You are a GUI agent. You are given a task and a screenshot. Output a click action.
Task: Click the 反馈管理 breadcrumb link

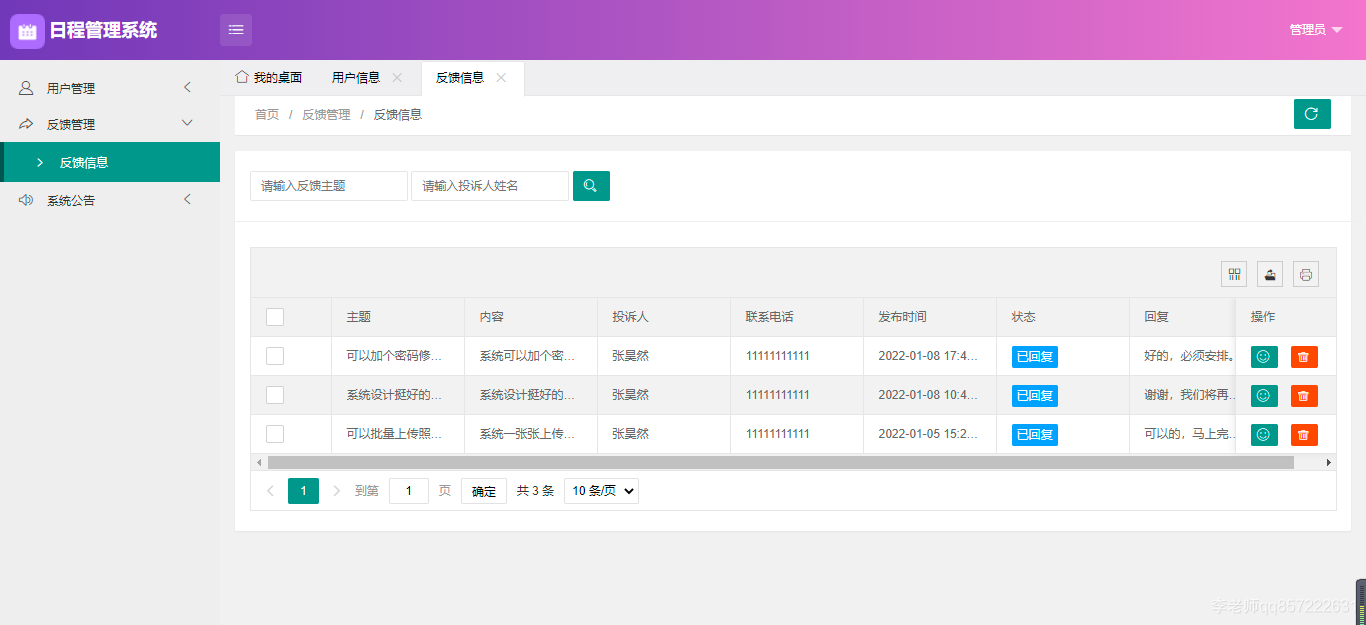[x=326, y=115]
